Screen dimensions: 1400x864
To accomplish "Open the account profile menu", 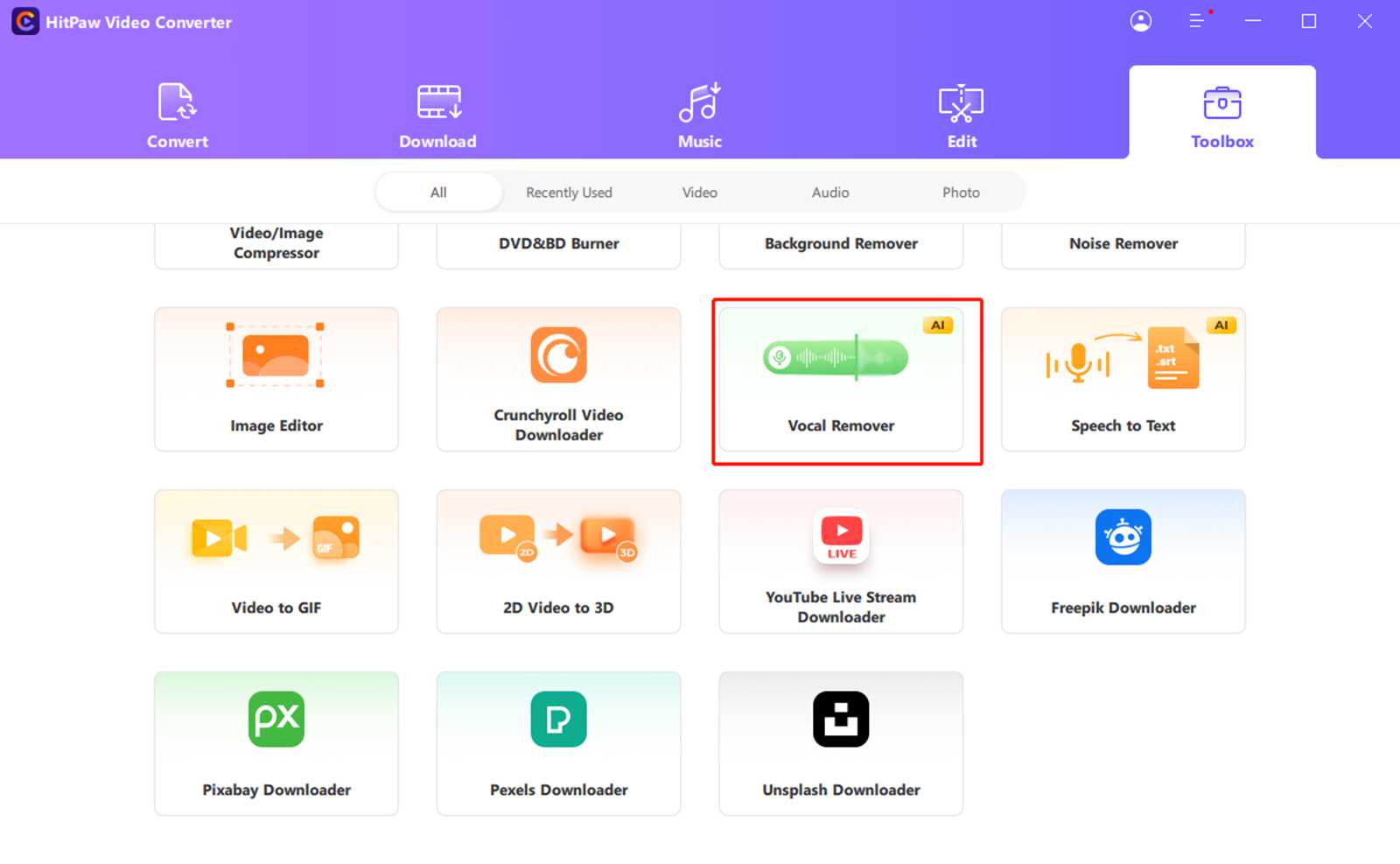I will pyautogui.click(x=1140, y=21).
